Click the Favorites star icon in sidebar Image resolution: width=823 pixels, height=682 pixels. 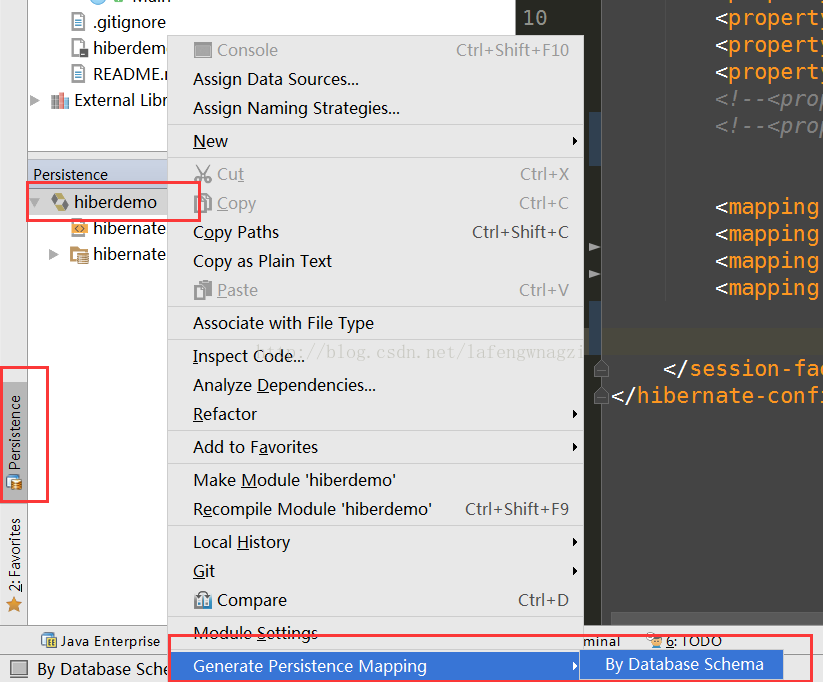click(14, 604)
